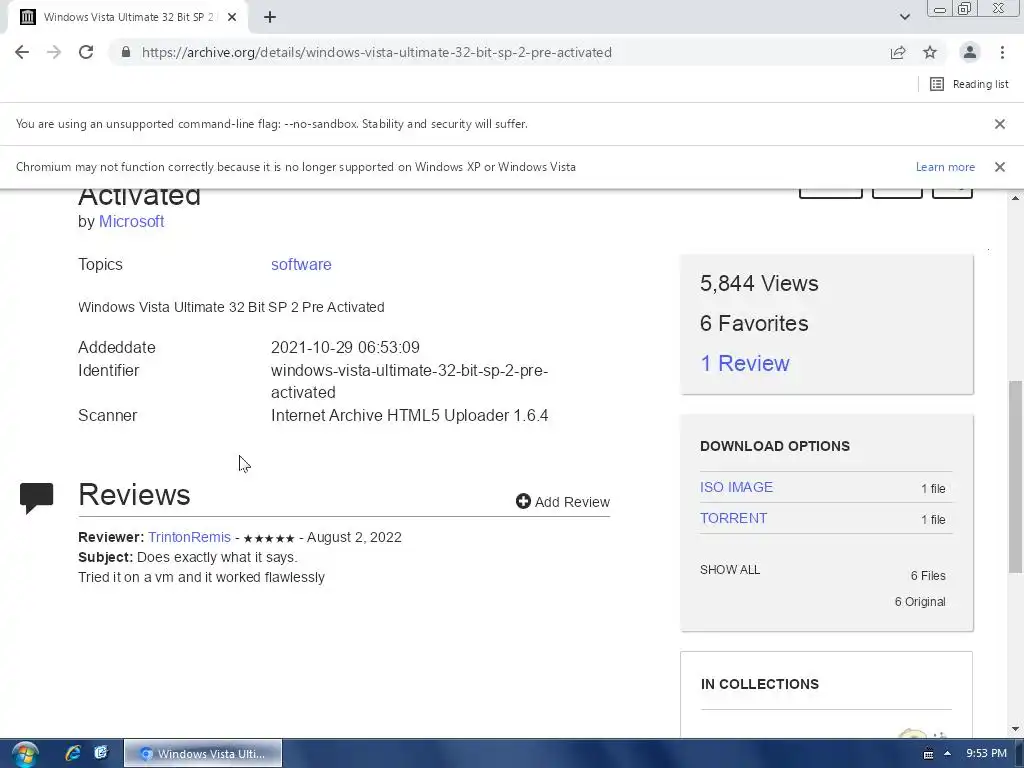Viewport: 1024px width, 768px height.
Task: Click the browser forward arrow
Action: point(54,52)
